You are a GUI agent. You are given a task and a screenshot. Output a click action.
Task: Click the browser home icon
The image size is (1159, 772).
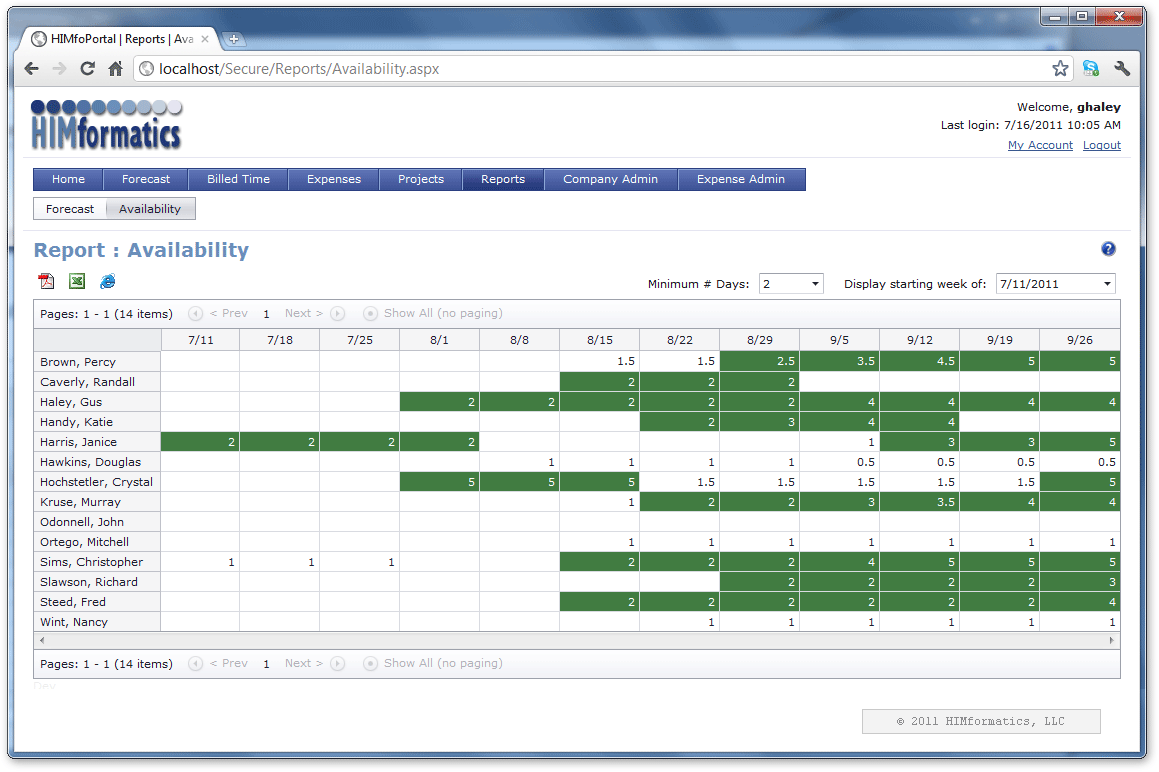pos(116,69)
